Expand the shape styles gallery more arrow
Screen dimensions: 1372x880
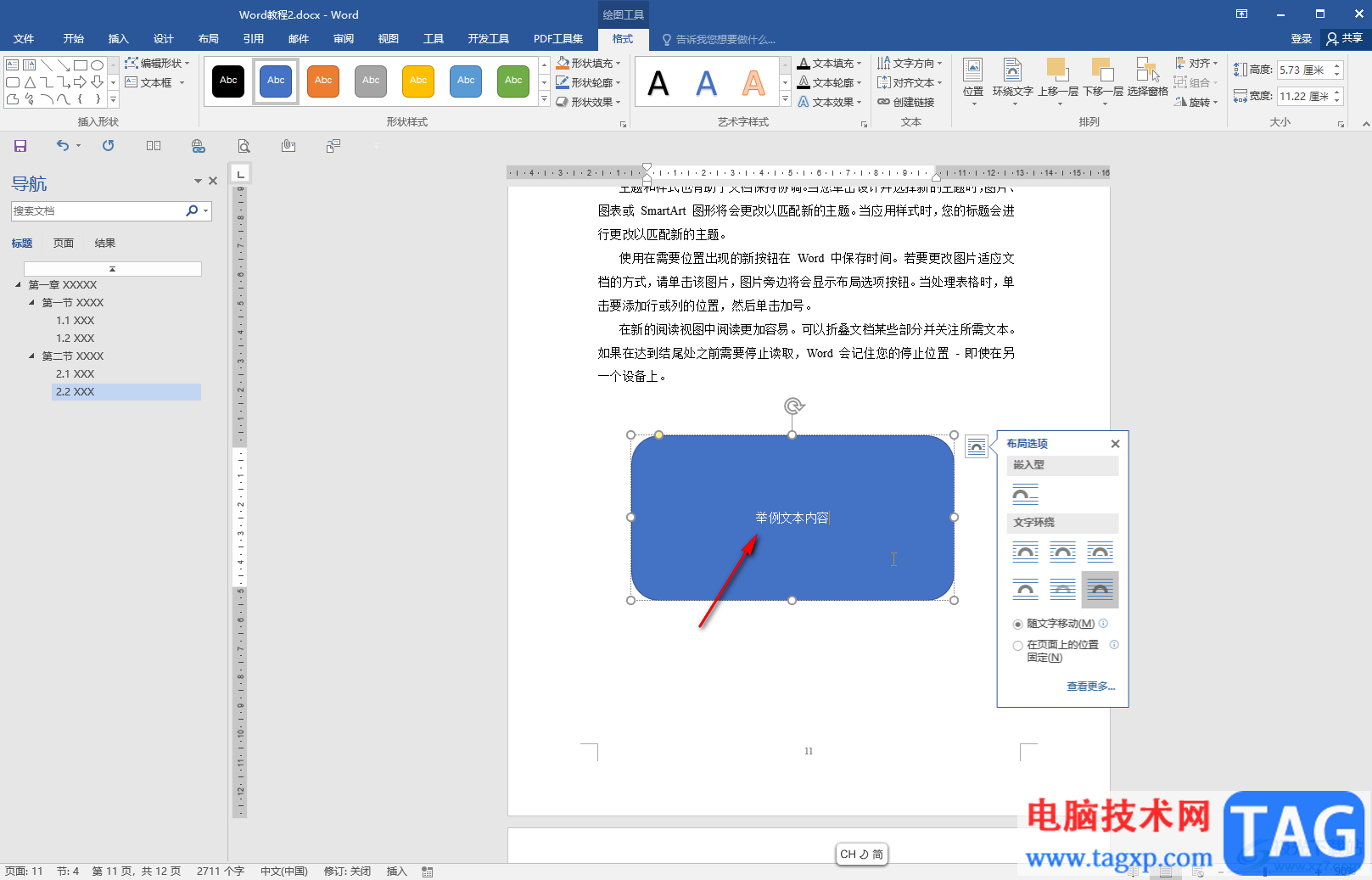[x=544, y=100]
